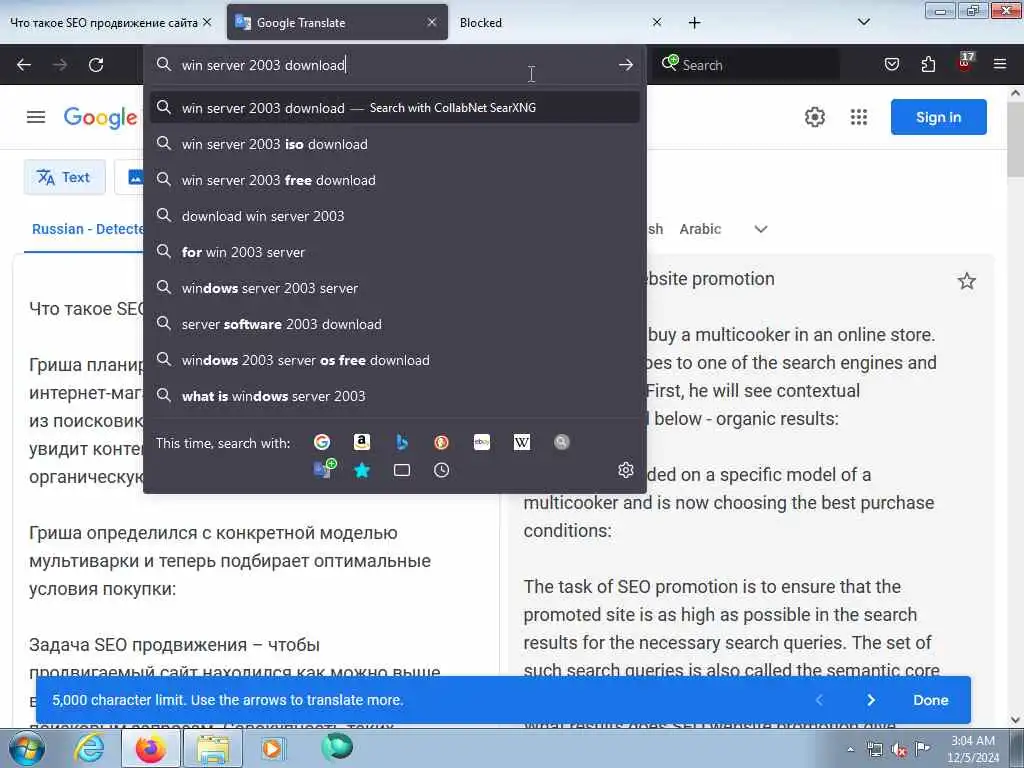
Task: Open Internet Explorer from the taskbar
Action: (89, 748)
